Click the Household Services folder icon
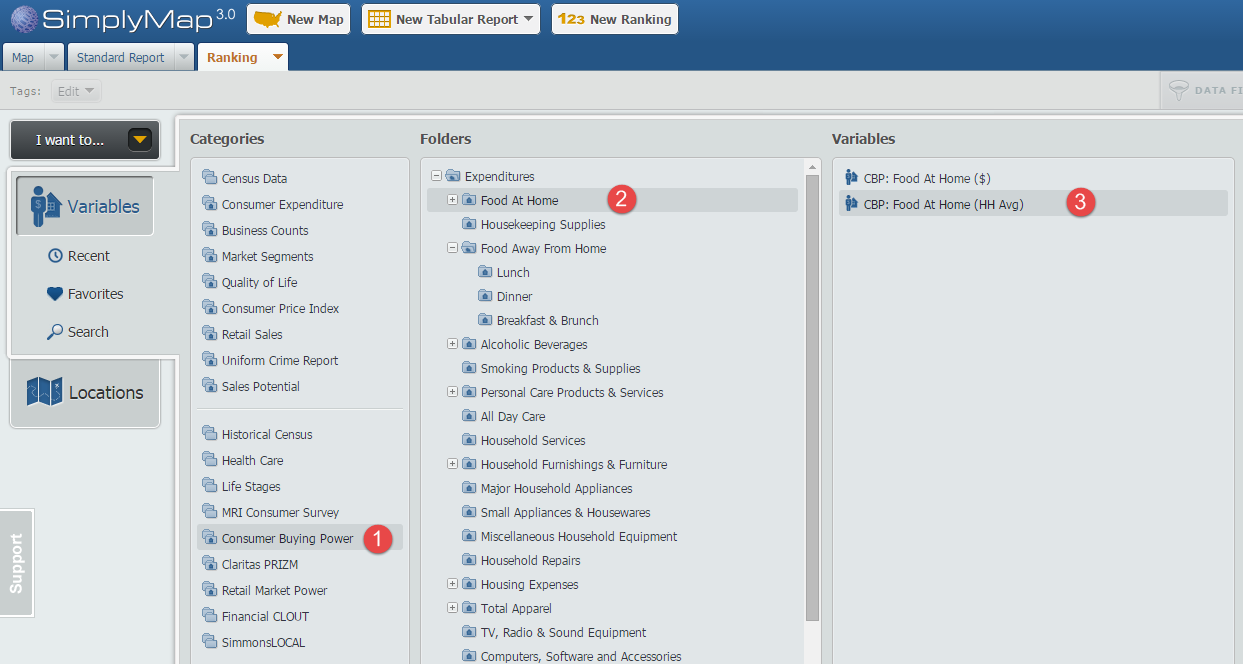Screen dimensions: 1243x664 (469, 440)
